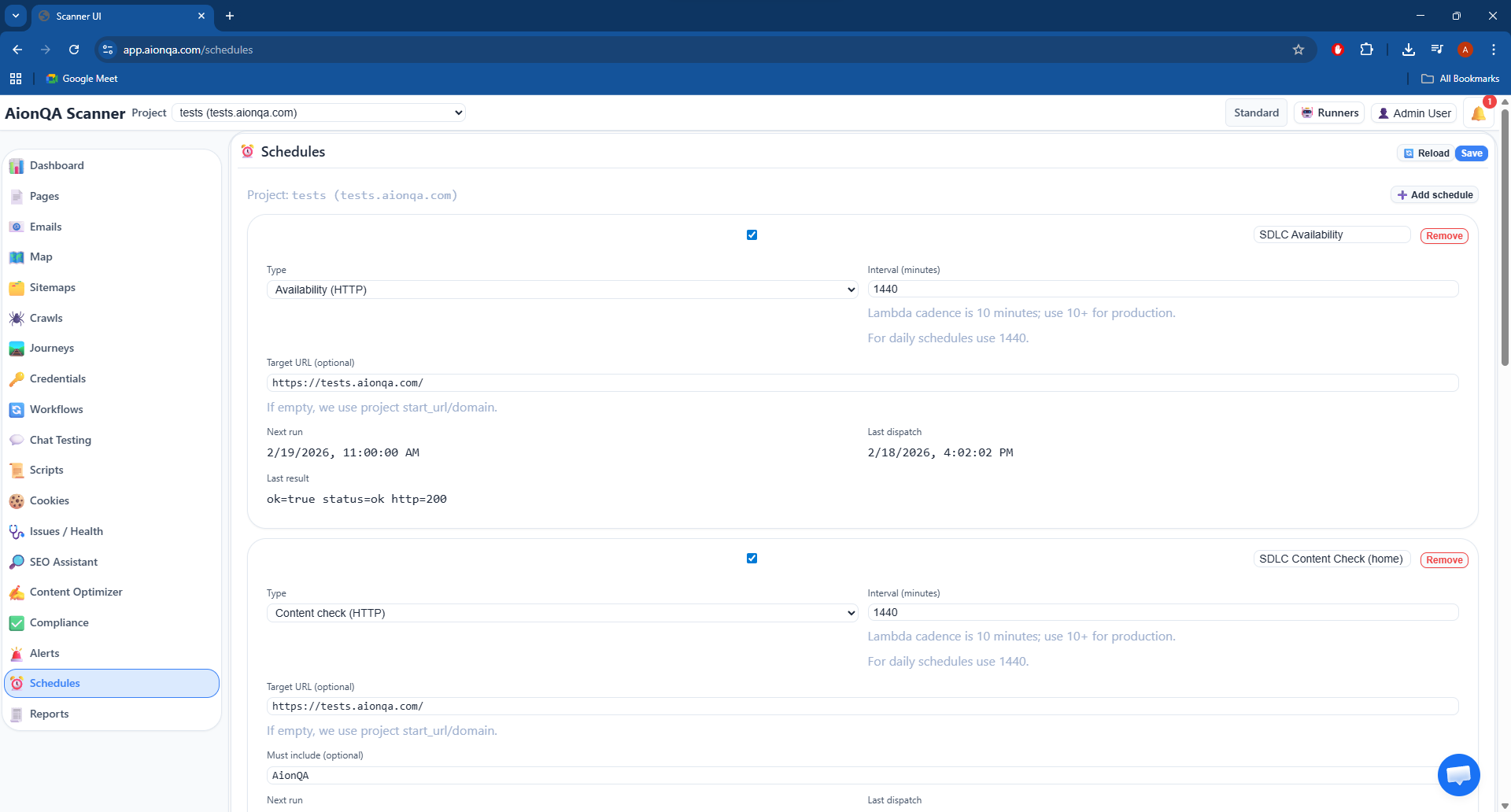Disable the SDLC Availability schedule checkbox
The height and width of the screenshot is (812, 1511).
tap(752, 235)
